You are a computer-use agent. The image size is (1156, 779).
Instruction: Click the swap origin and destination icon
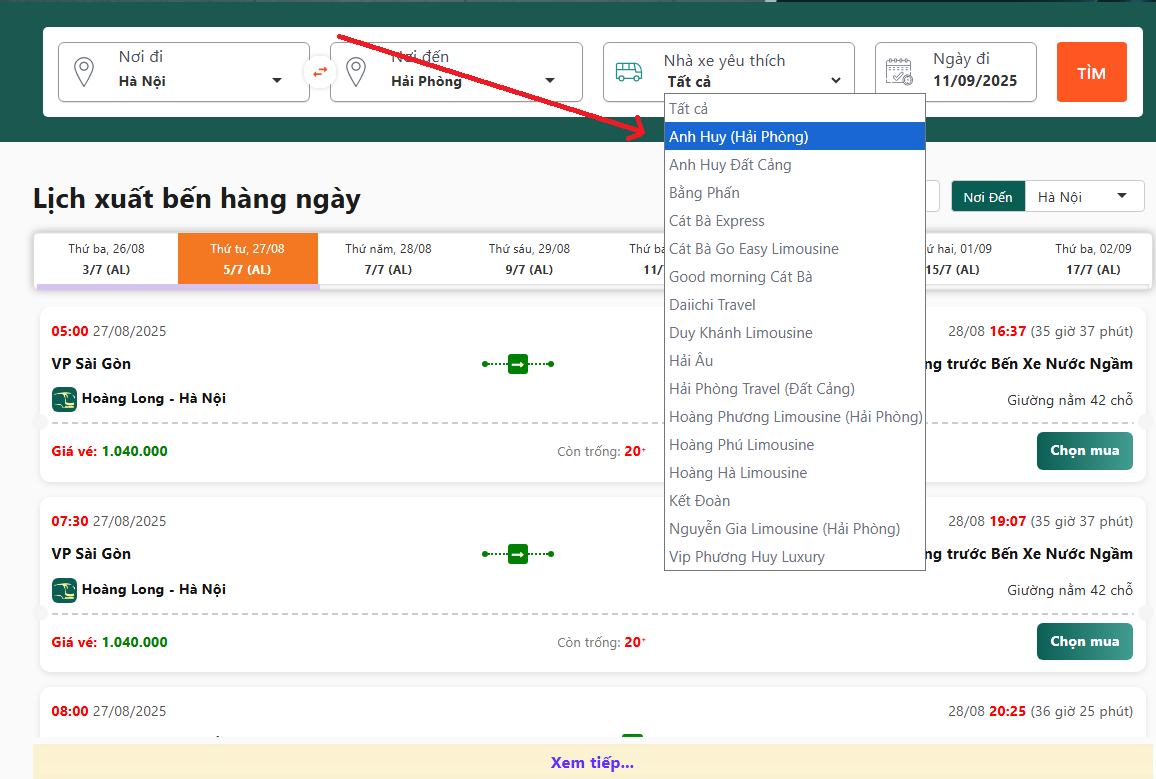tap(320, 72)
